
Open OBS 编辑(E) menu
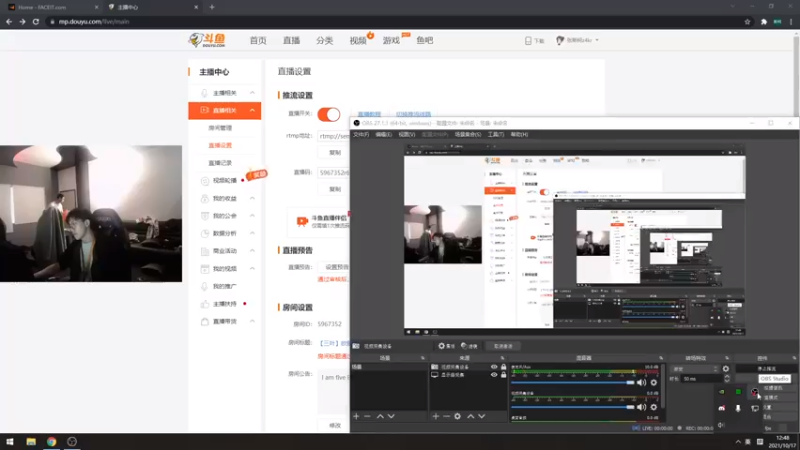384,135
